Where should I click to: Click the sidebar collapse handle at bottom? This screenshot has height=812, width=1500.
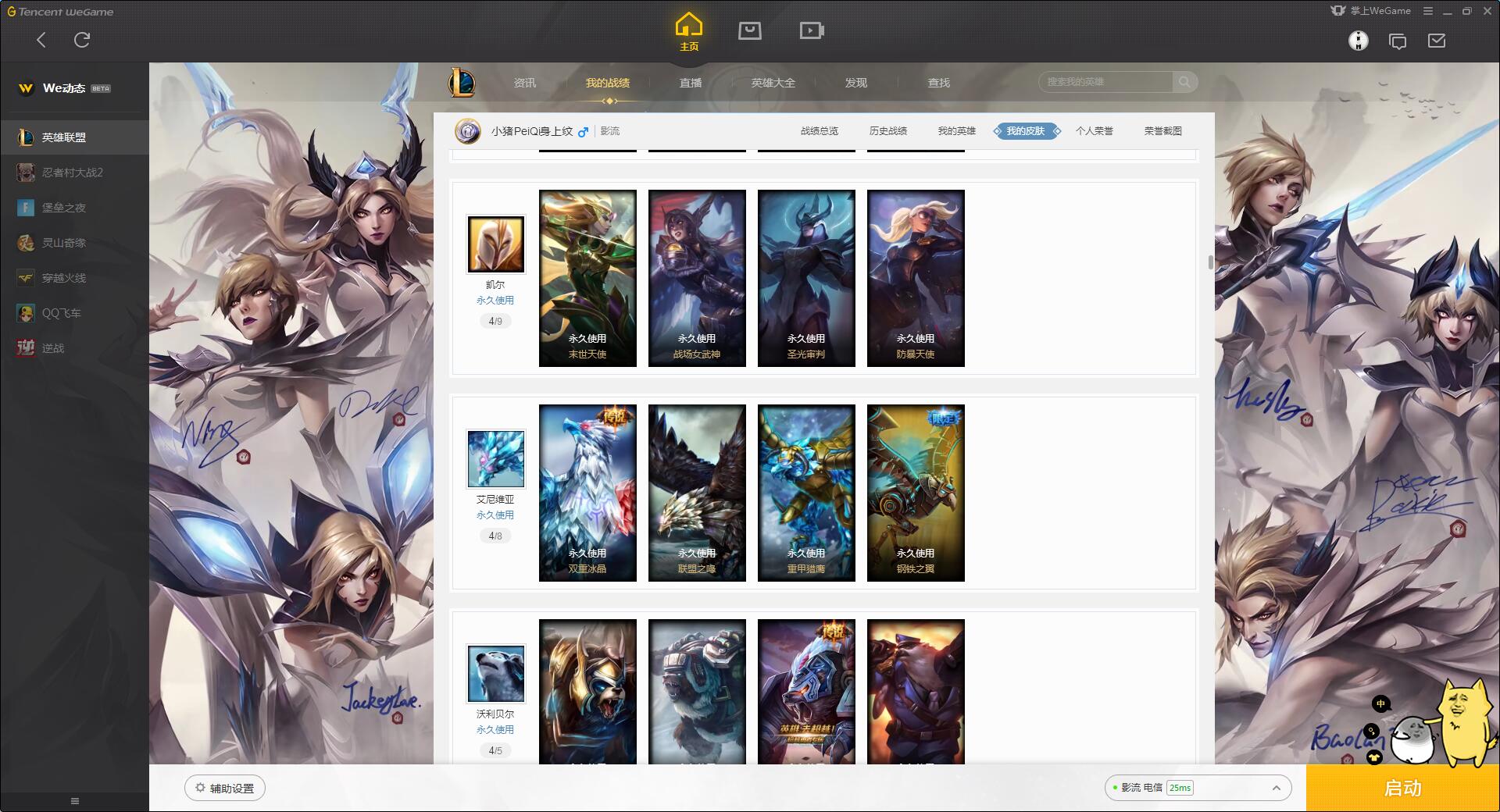75,801
